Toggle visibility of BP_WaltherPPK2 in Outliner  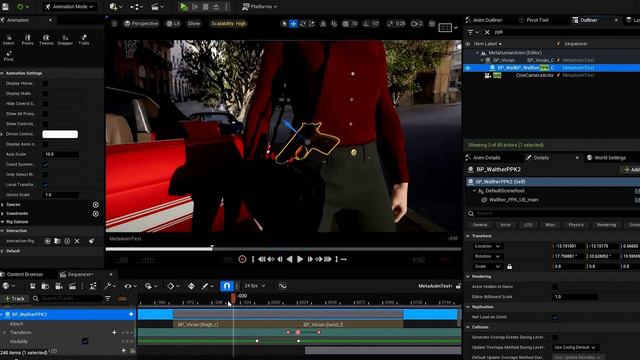pos(468,68)
